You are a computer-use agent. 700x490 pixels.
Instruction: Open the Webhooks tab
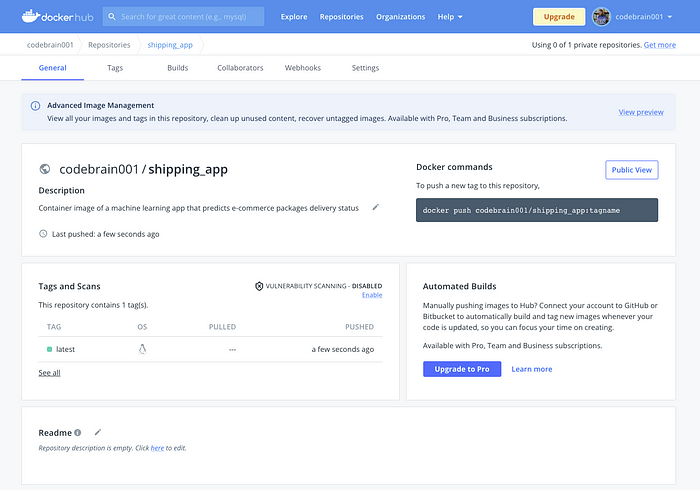click(x=303, y=68)
